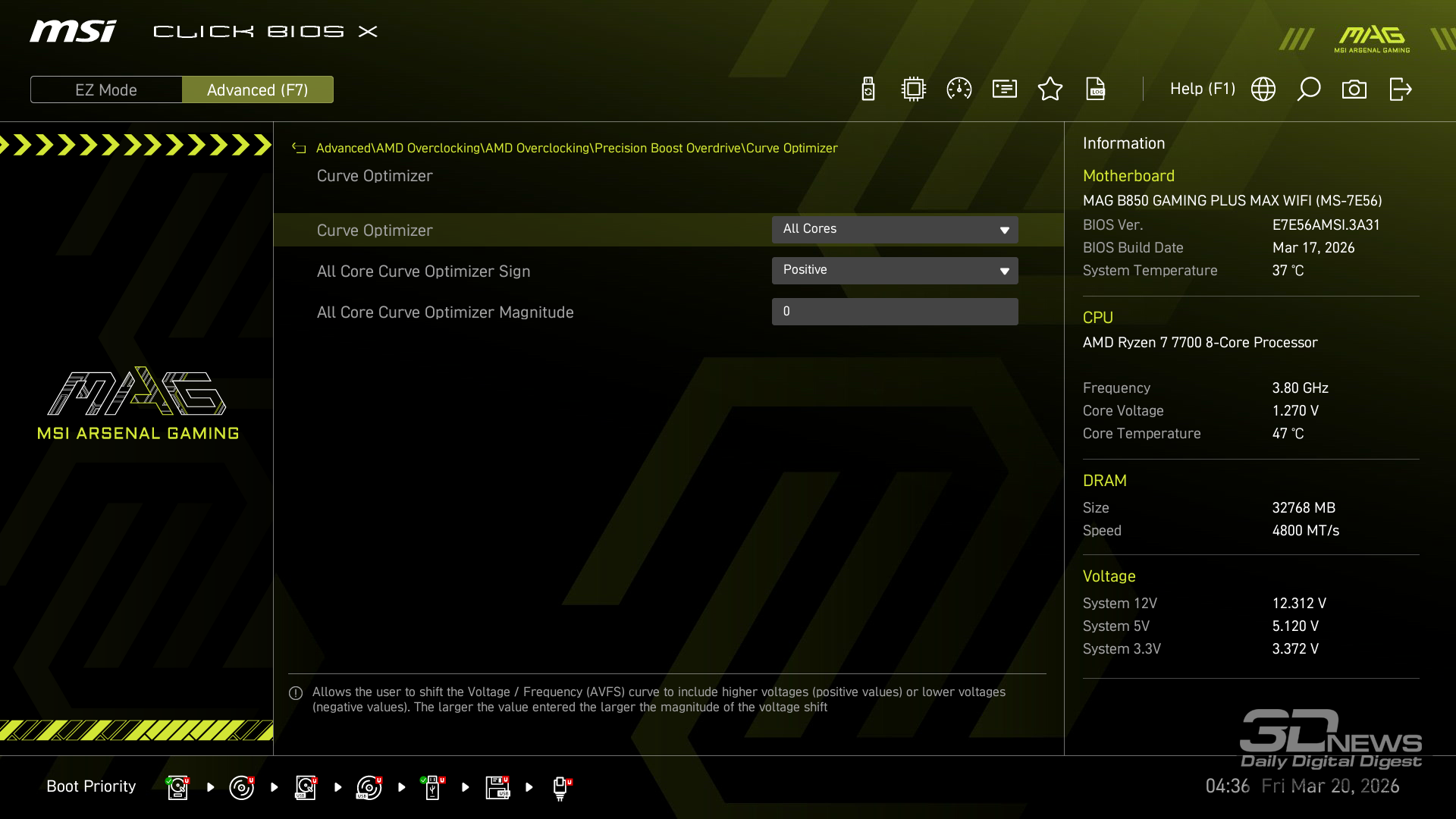Image resolution: width=1456 pixels, height=819 pixels.
Task: Click the breadcrumb back arrow
Action: (299, 149)
